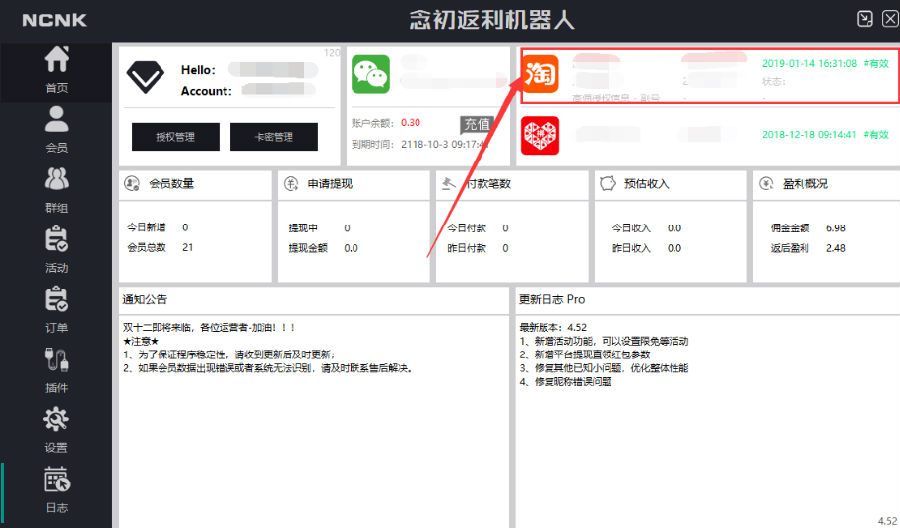This screenshot has height=528, width=900.
Task: Click the shrink window icon at top right
Action: (x=864, y=19)
